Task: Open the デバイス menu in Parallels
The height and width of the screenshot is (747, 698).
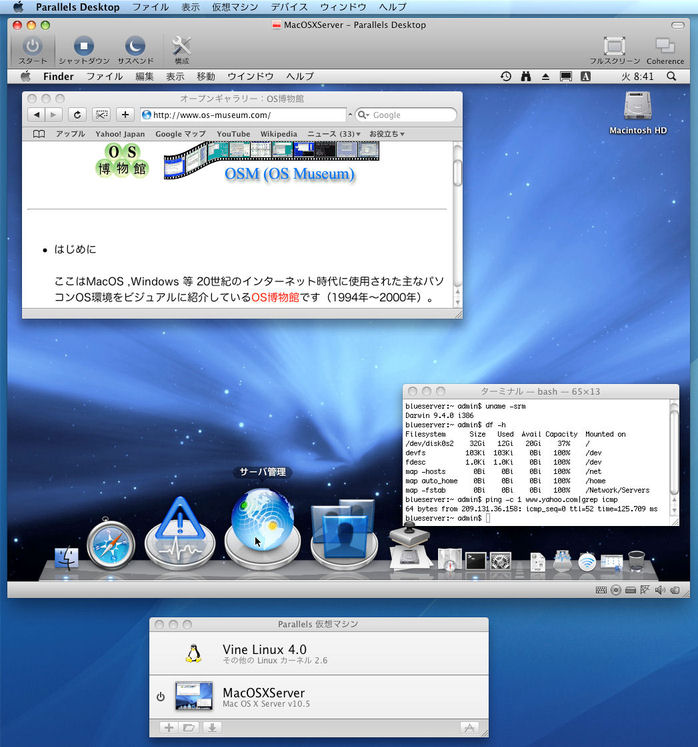Action: pos(289,7)
